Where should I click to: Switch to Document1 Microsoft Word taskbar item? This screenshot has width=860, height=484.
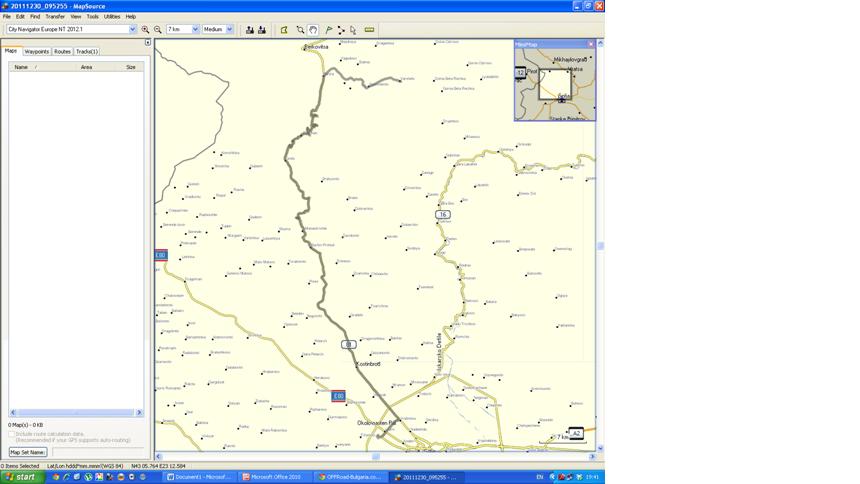(200, 477)
